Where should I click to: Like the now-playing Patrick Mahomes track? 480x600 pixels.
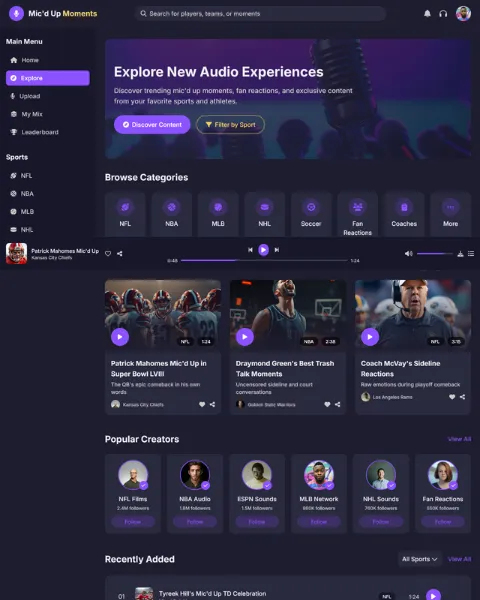(x=108, y=254)
